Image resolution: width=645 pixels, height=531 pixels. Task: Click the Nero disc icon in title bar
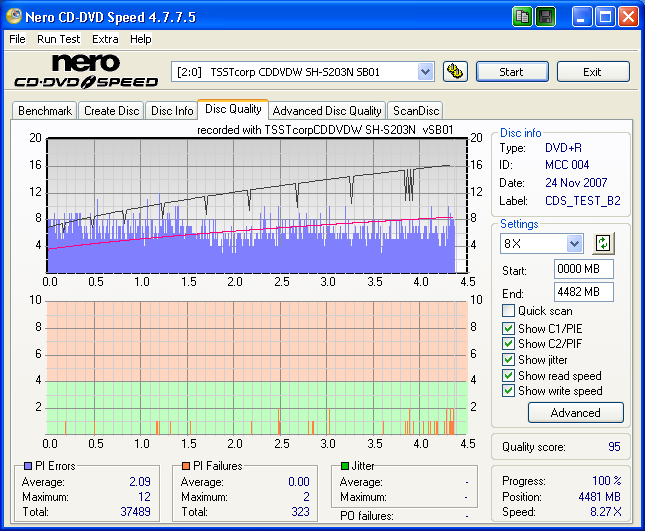tap(14, 16)
